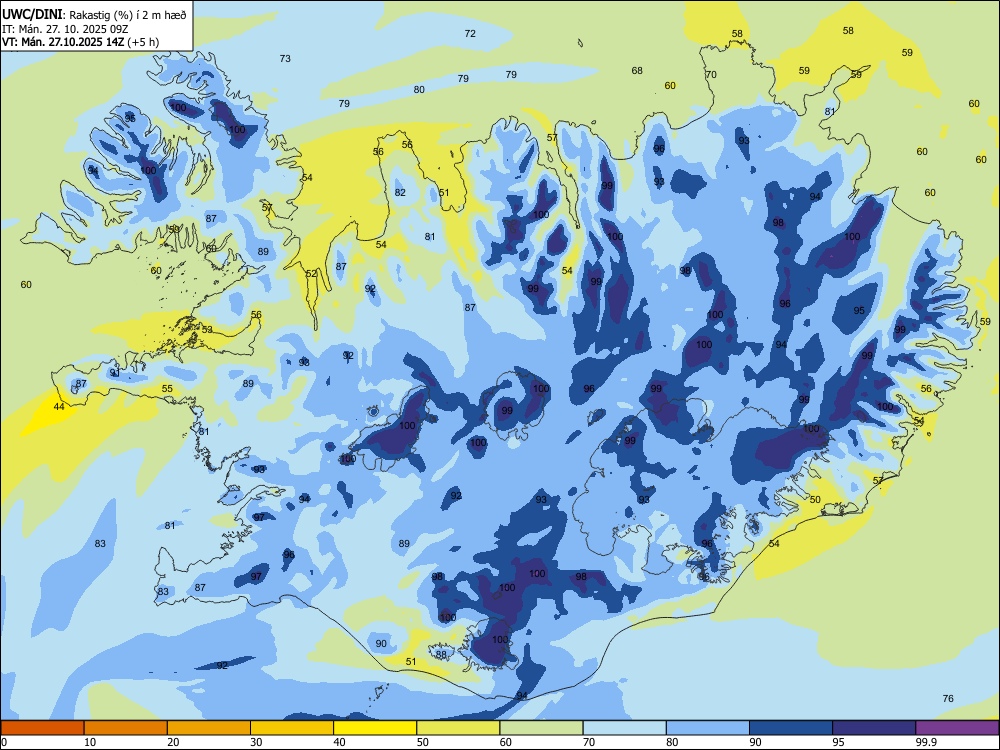Viewport: 1000px width, 750px height.
Task: Click the 20–30 amber legend segment
Action: coord(209,728)
